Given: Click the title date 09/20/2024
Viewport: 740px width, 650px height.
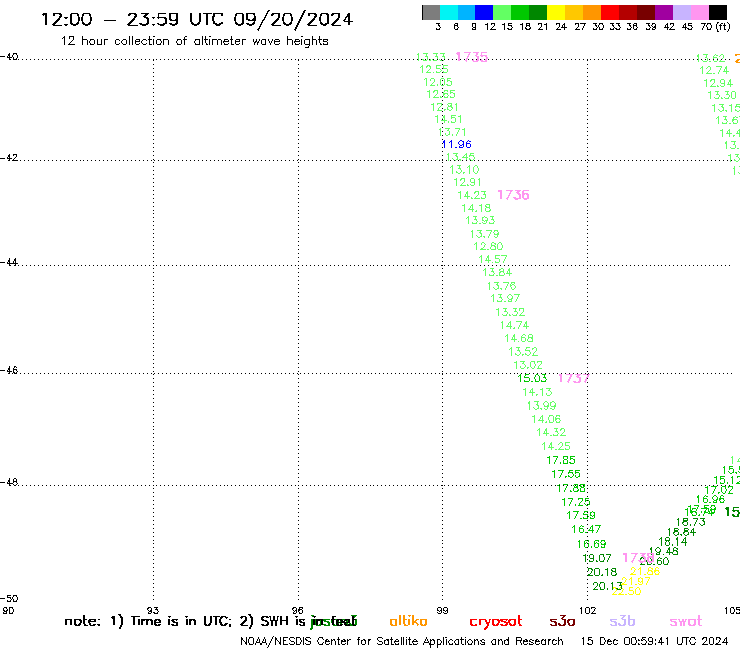Looking at the screenshot, I should pyautogui.click(x=293, y=19).
